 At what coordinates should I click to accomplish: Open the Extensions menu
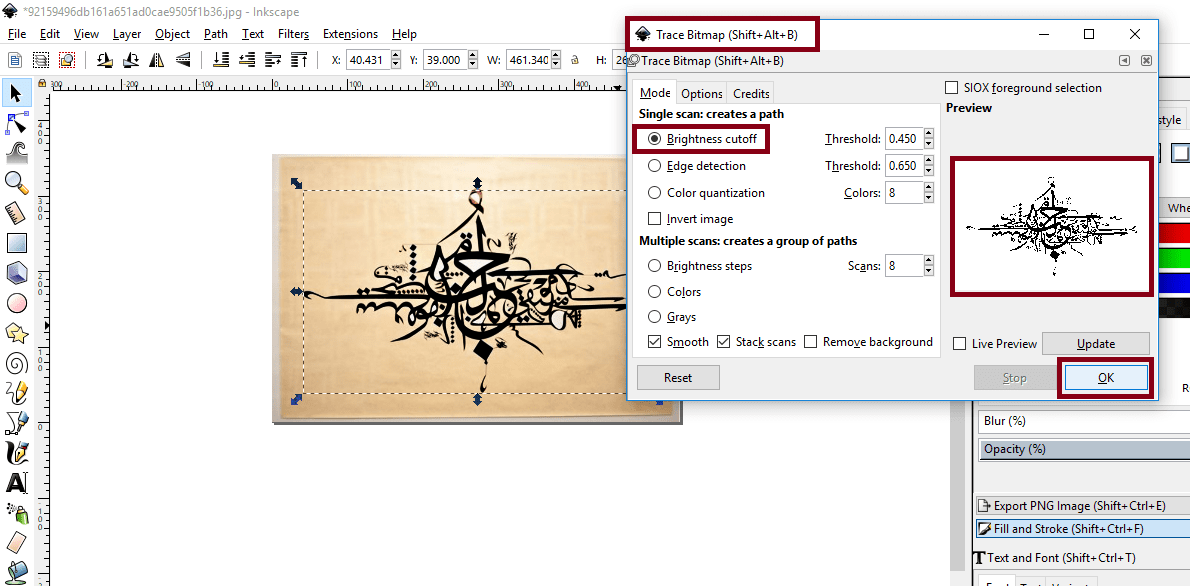click(x=350, y=33)
